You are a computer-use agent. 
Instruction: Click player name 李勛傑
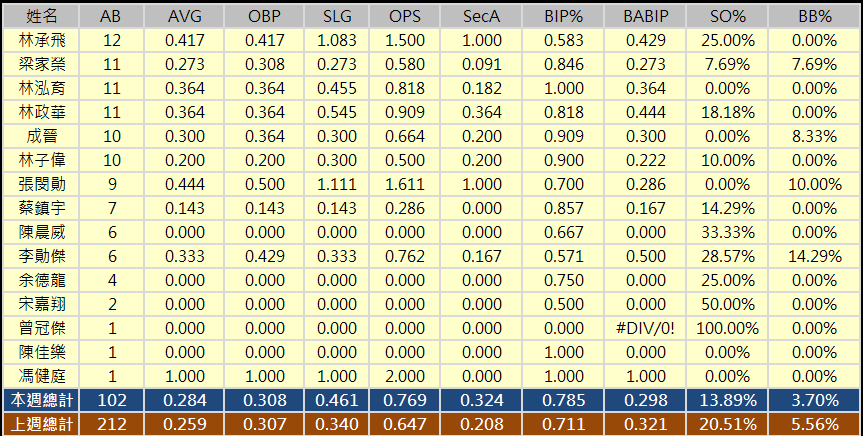tap(42, 256)
